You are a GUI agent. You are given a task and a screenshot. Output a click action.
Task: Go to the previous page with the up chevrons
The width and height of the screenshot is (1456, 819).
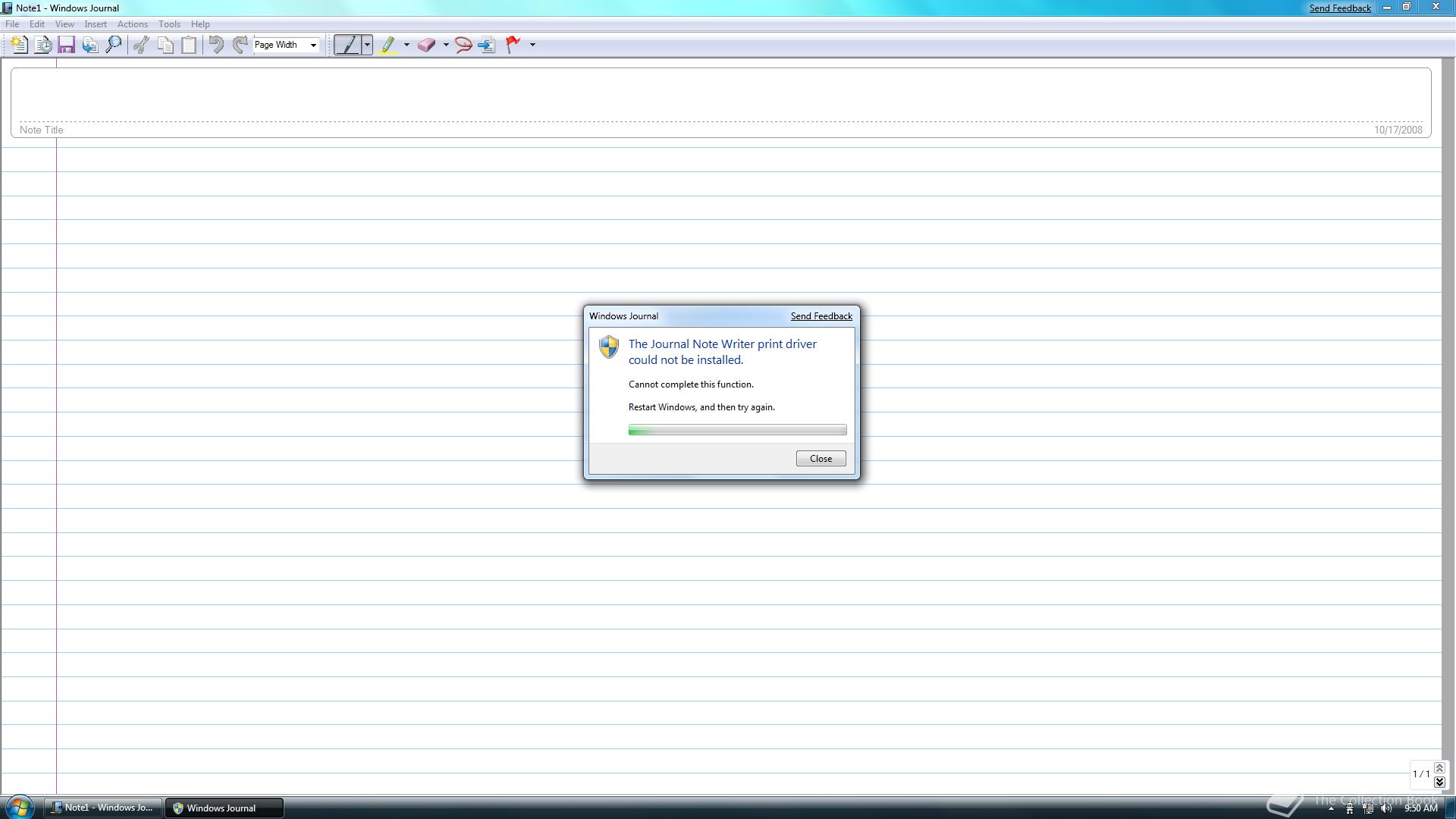(x=1439, y=768)
